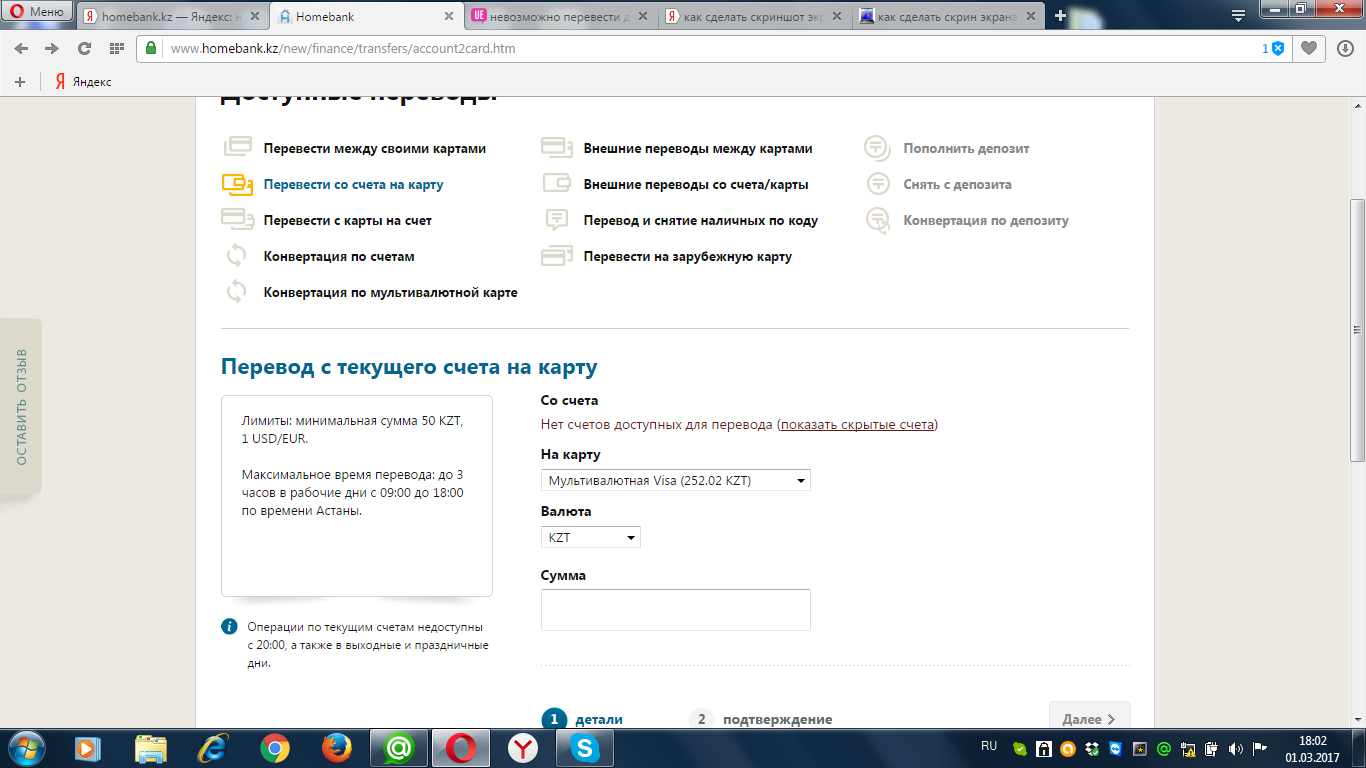Click the blue ad-blocker shield icon
The width and height of the screenshot is (1366, 768).
[1277, 48]
